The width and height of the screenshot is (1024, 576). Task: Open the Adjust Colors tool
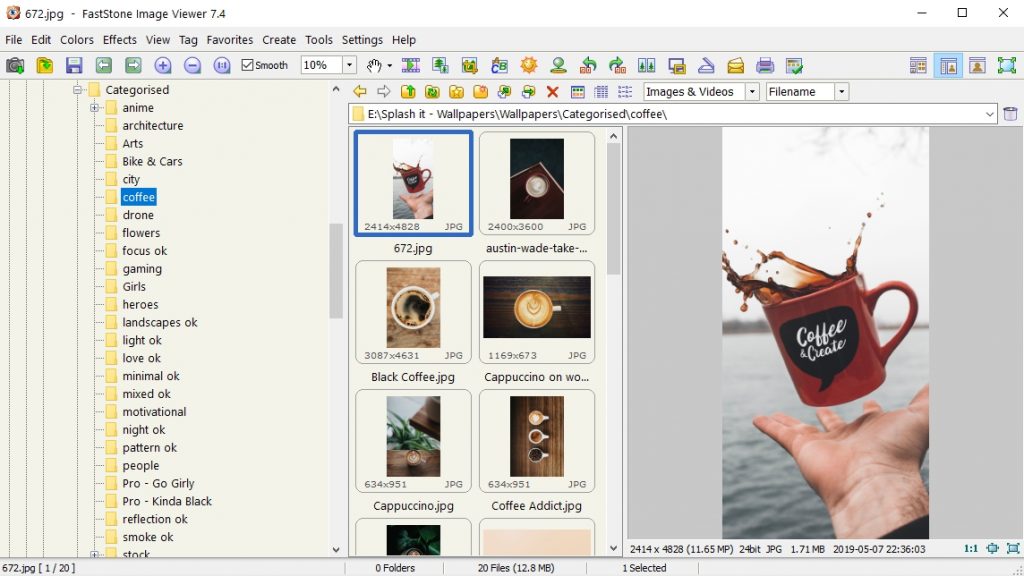pyautogui.click(x=530, y=65)
